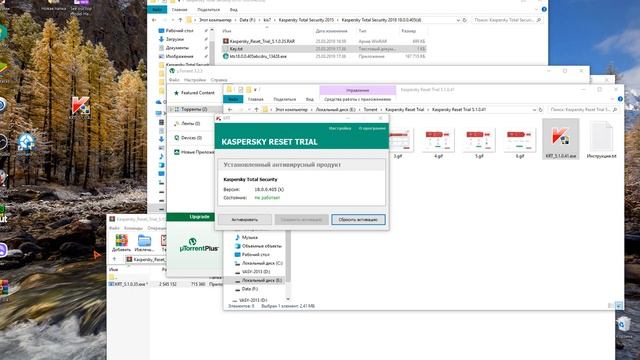Image resolution: width=640 pixels, height=360 pixels.
Task: Open Файл menu in uTorrent window
Action: pos(174,80)
